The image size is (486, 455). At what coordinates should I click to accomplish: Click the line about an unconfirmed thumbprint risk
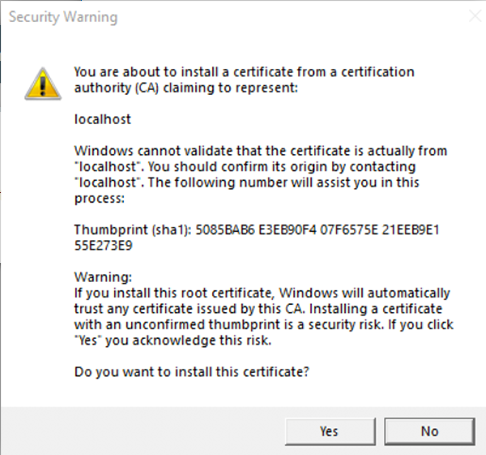(264, 325)
